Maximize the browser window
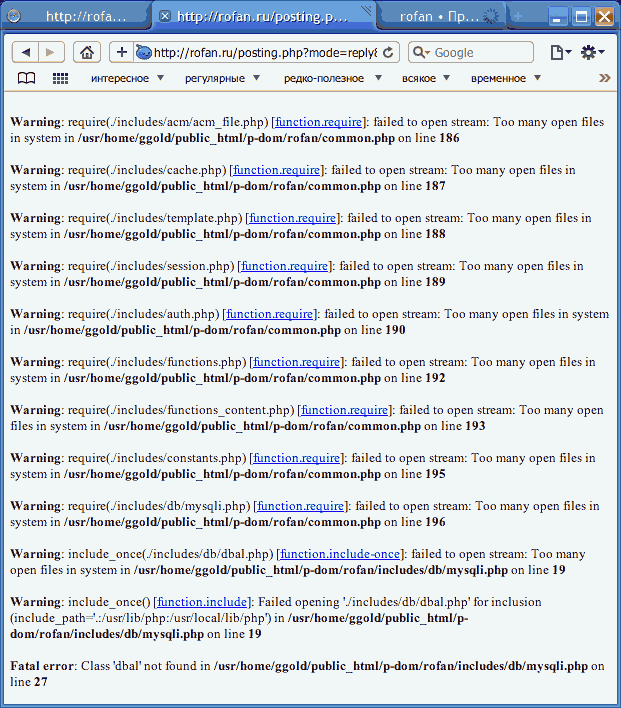This screenshot has height=708, width=621. pos(581,17)
